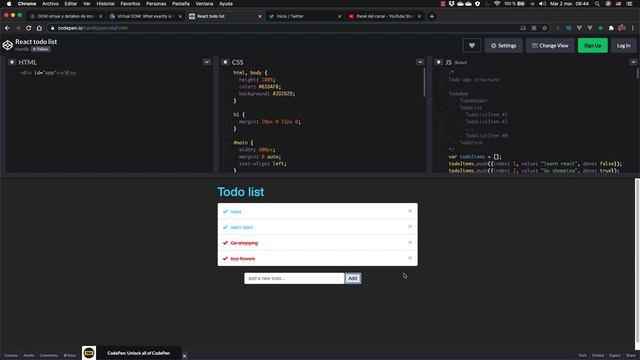Screen dimensions: 640x360
Task: Open the Favoritos menu
Action: point(130,4)
